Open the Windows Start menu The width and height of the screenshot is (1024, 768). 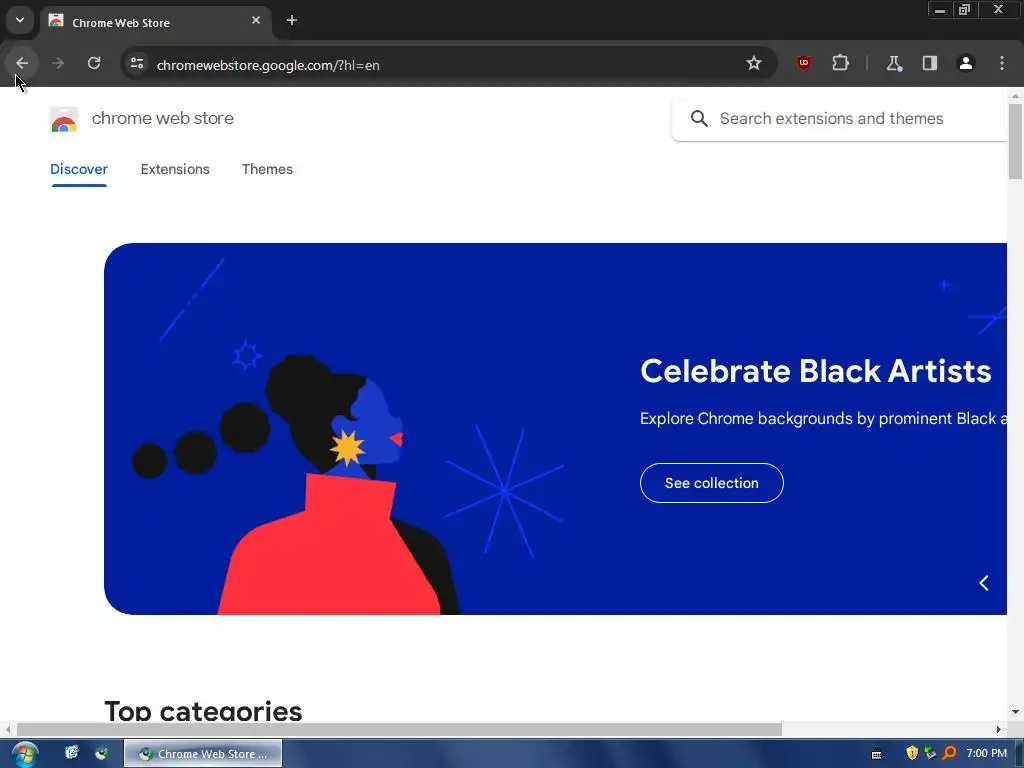(x=25, y=754)
